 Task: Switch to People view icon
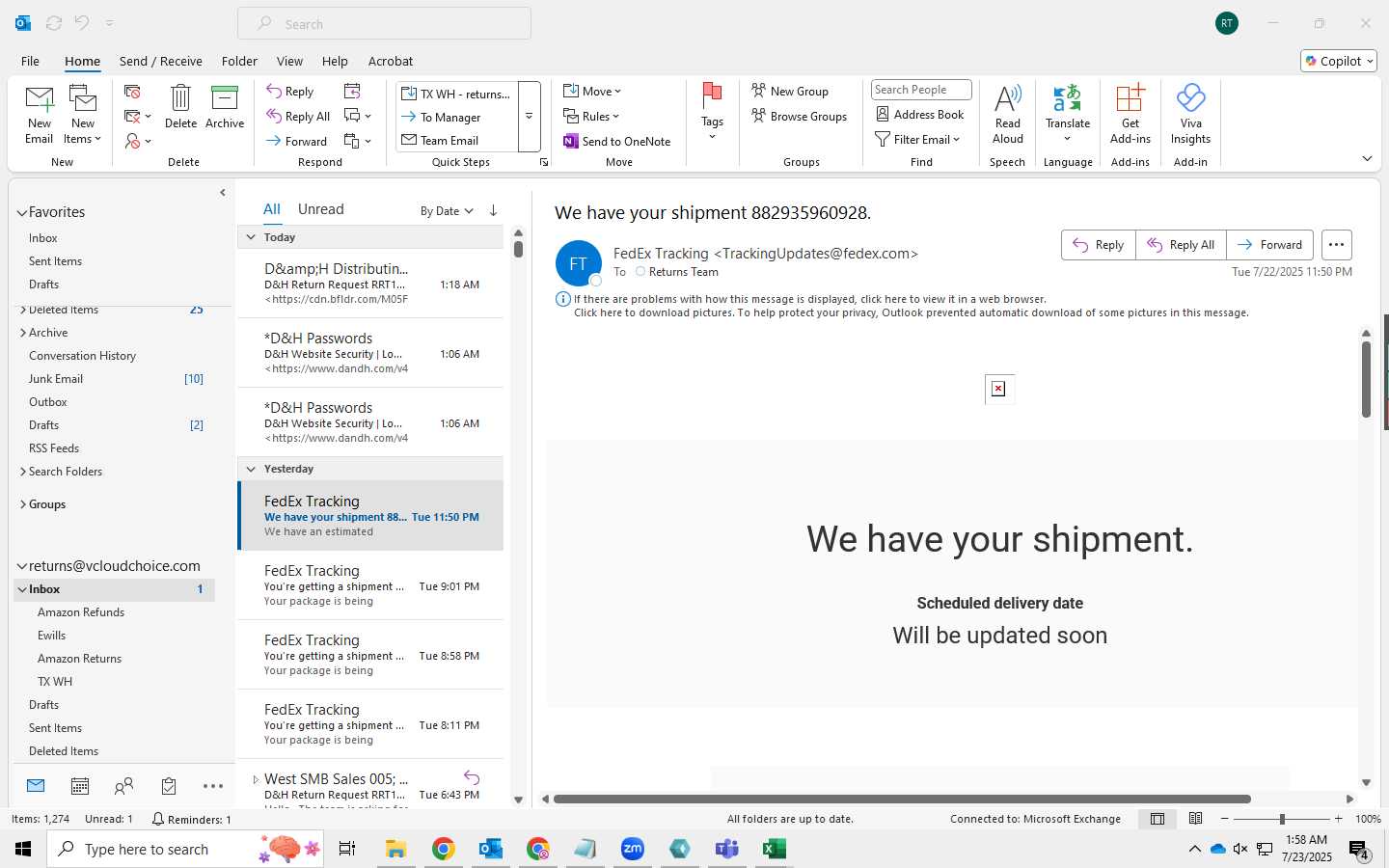123,786
